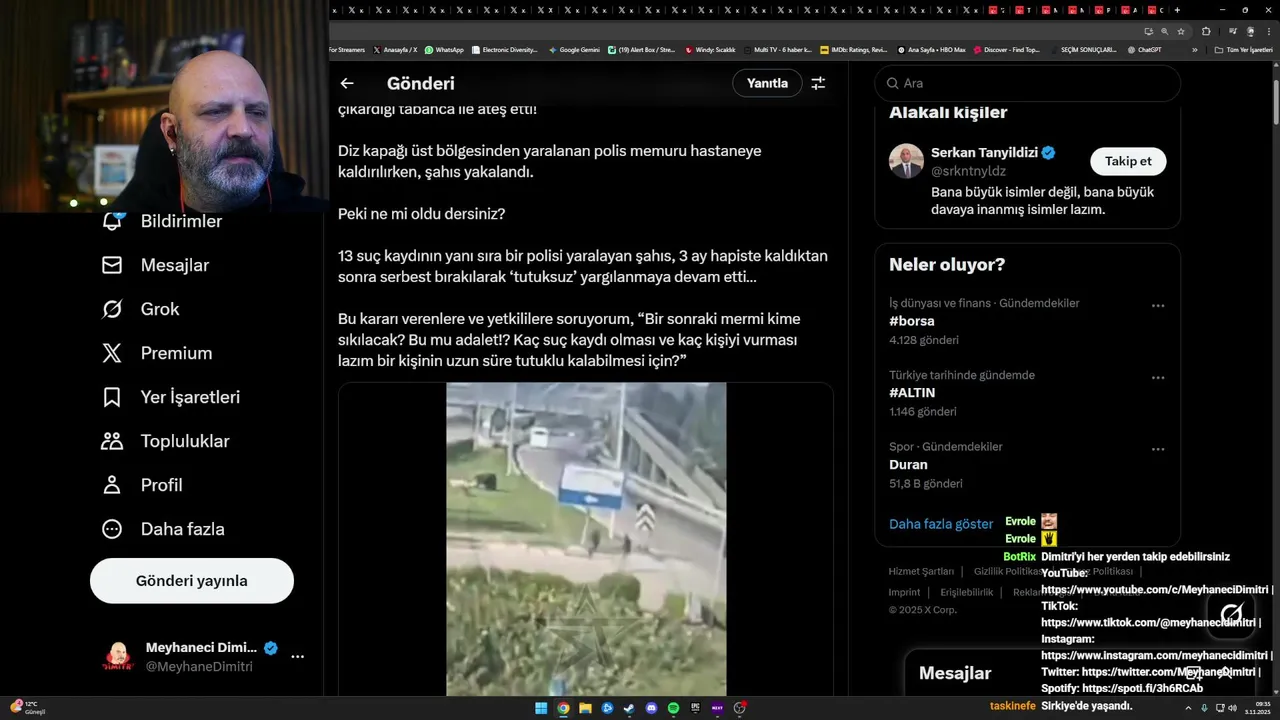Open Ana Sayfa HBO Max bookmark

(x=931, y=49)
